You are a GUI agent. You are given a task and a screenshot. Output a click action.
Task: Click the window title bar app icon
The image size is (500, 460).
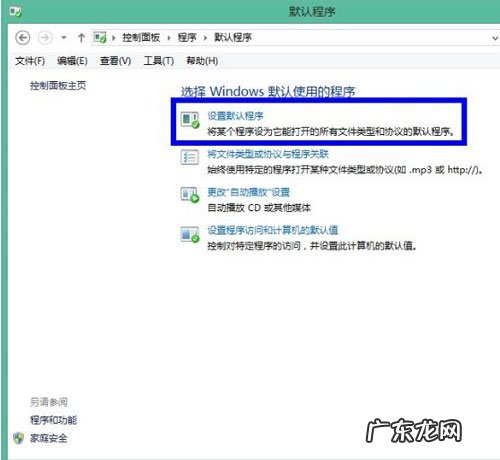click(15, 12)
